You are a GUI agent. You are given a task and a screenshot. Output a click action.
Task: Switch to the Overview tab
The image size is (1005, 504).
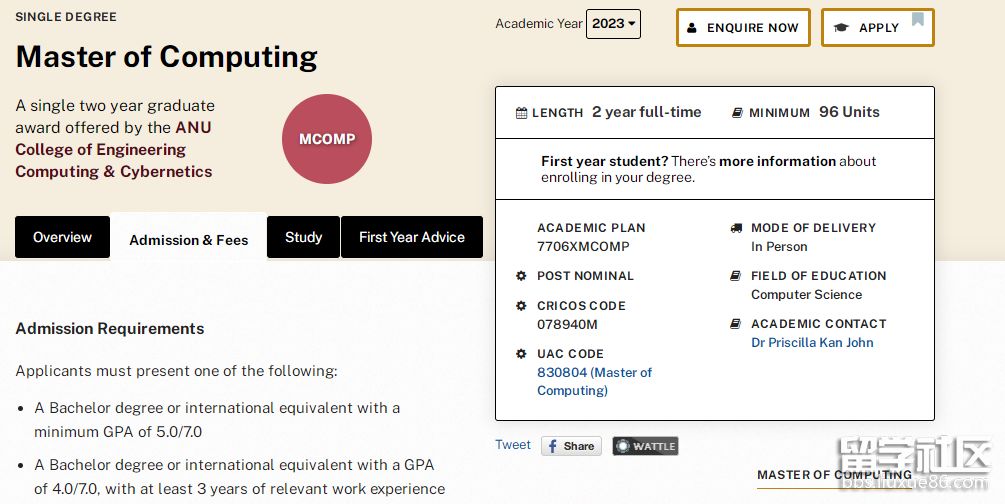click(62, 237)
